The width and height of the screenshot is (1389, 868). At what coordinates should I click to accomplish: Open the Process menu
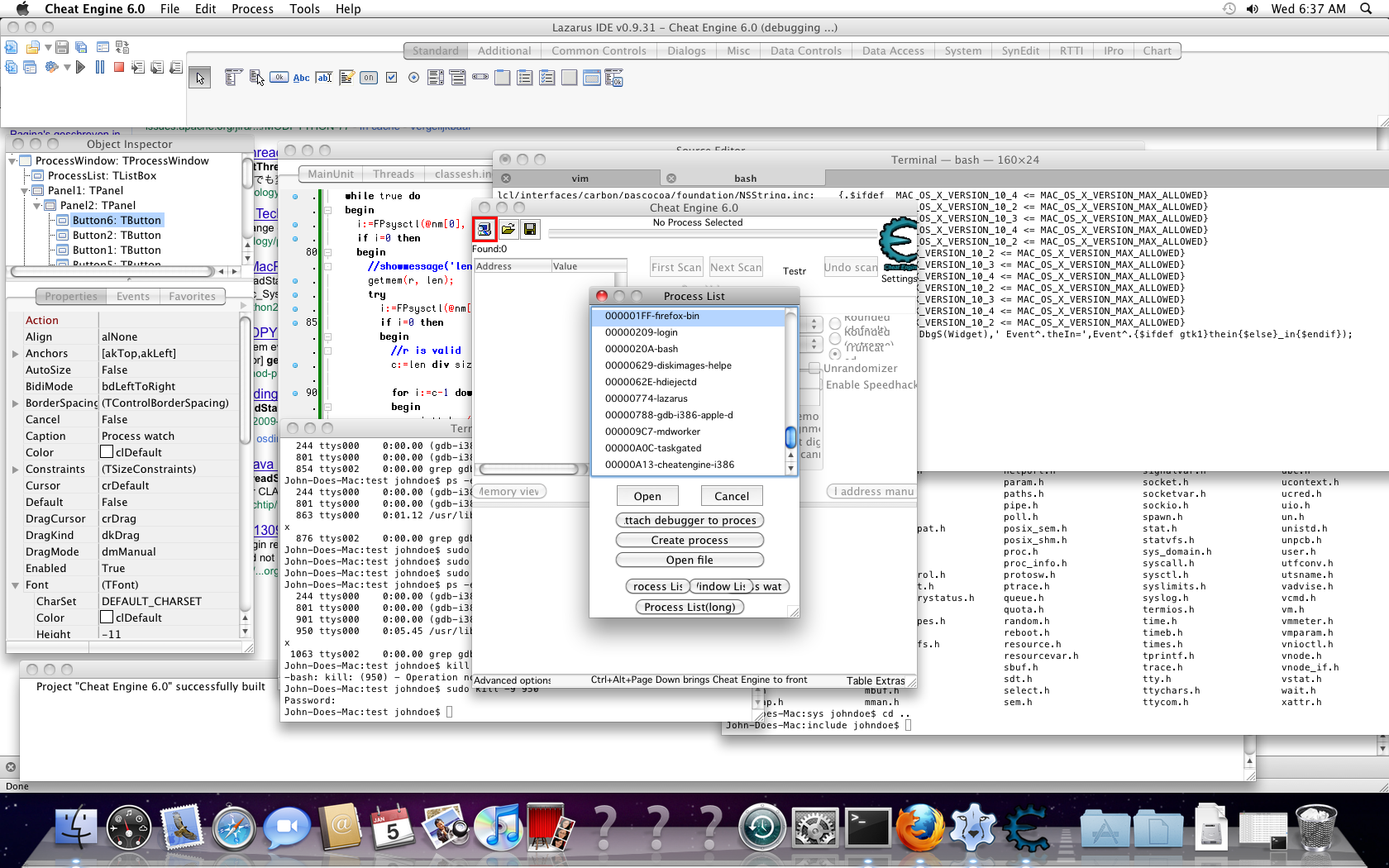pos(252,9)
